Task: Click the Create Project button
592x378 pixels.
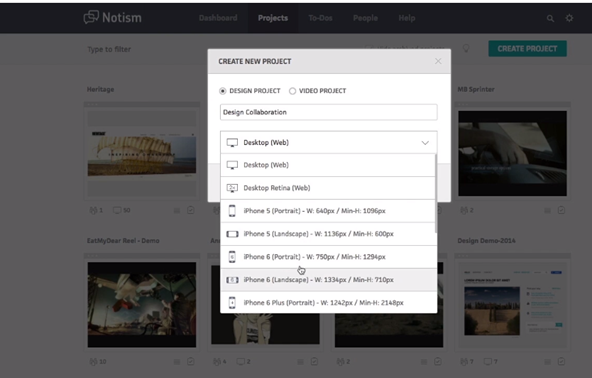Action: pyautogui.click(x=527, y=49)
